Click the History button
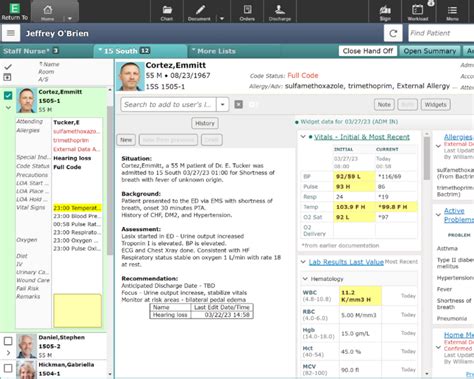The width and height of the screenshot is (474, 379). 205,123
